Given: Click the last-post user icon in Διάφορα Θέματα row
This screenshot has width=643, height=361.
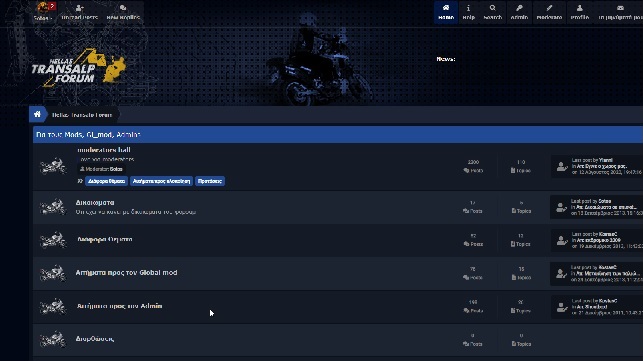Looking at the screenshot, I should (561, 240).
